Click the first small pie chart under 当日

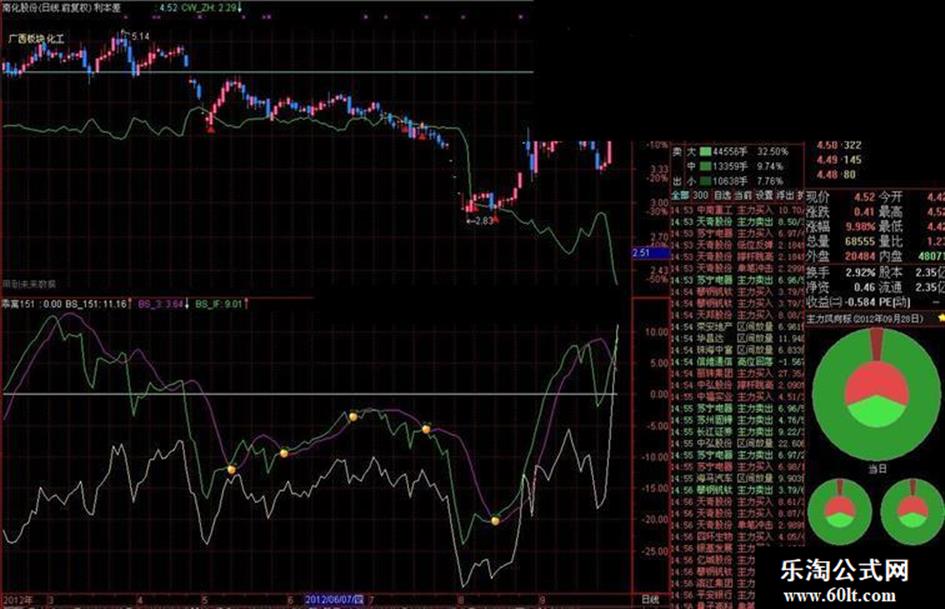pyautogui.click(x=840, y=512)
